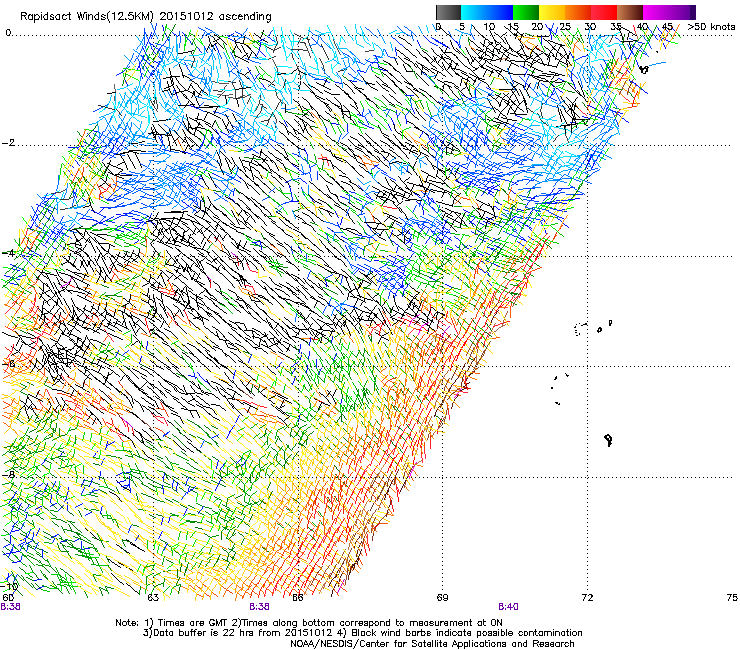The height and width of the screenshot is (650, 740).
Task: Click the brown 35-40 knots legend segment
Action: (x=630, y=12)
